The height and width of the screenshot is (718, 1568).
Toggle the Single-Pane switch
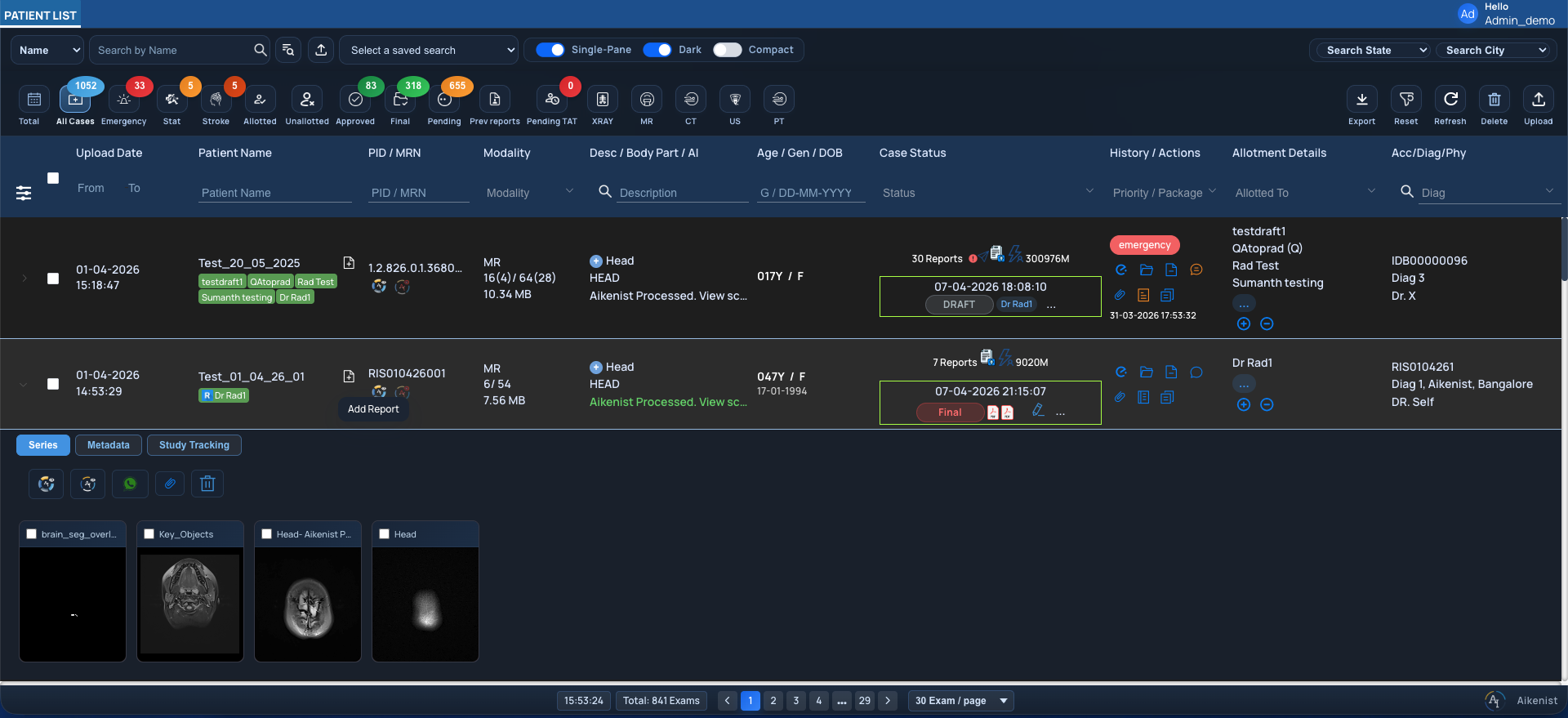(x=550, y=50)
